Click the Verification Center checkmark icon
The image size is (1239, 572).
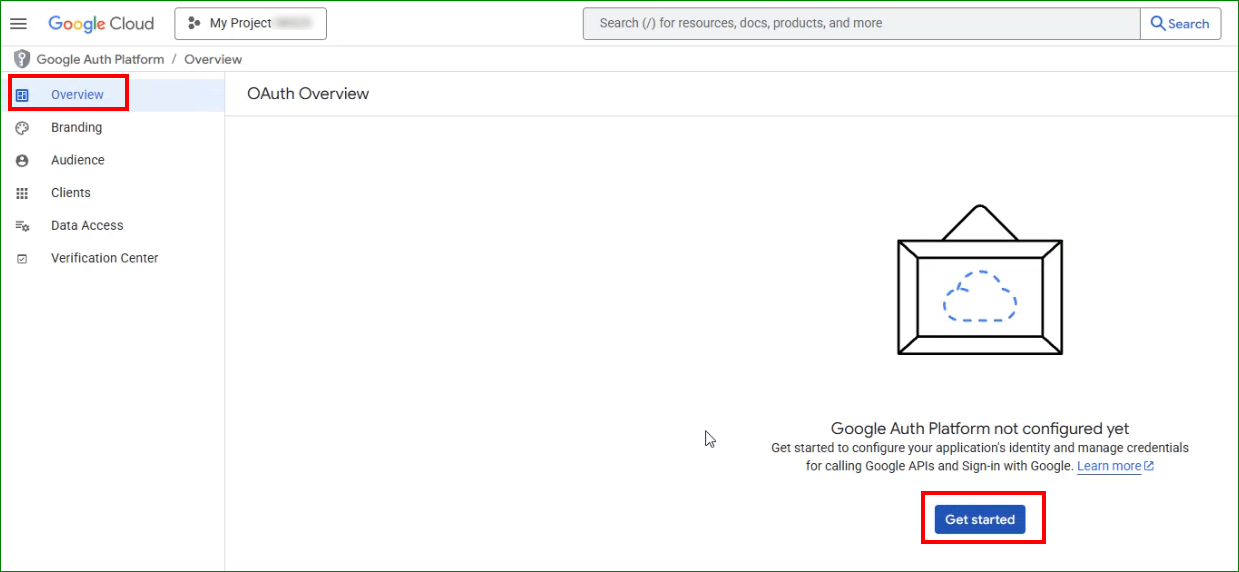pyautogui.click(x=22, y=258)
